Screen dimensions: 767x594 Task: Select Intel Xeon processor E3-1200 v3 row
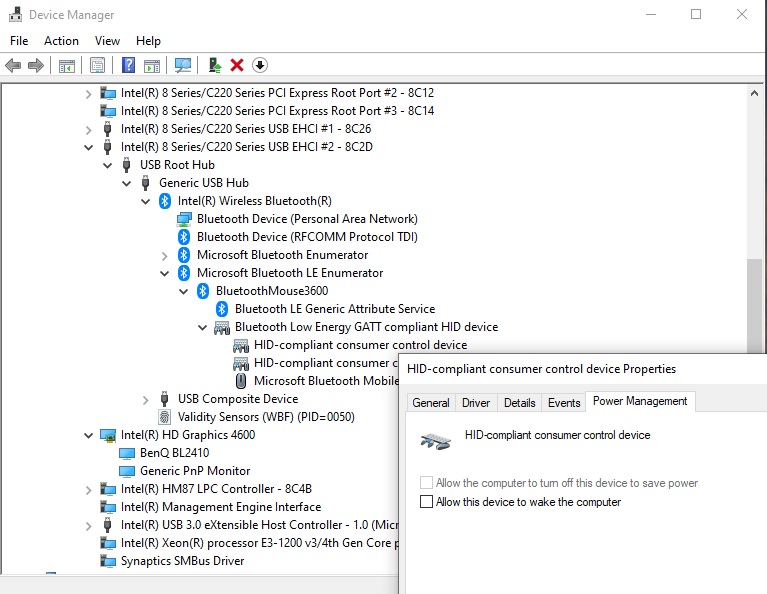pos(260,543)
